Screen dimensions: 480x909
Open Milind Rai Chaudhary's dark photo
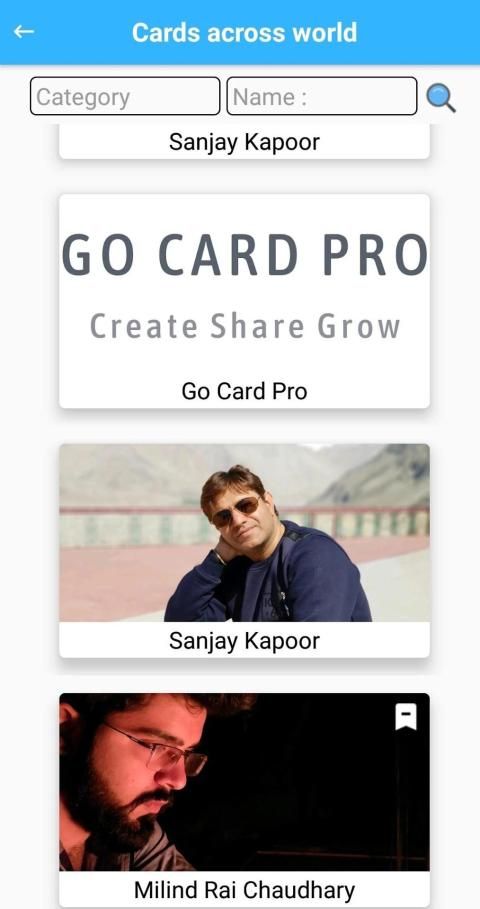click(x=244, y=782)
